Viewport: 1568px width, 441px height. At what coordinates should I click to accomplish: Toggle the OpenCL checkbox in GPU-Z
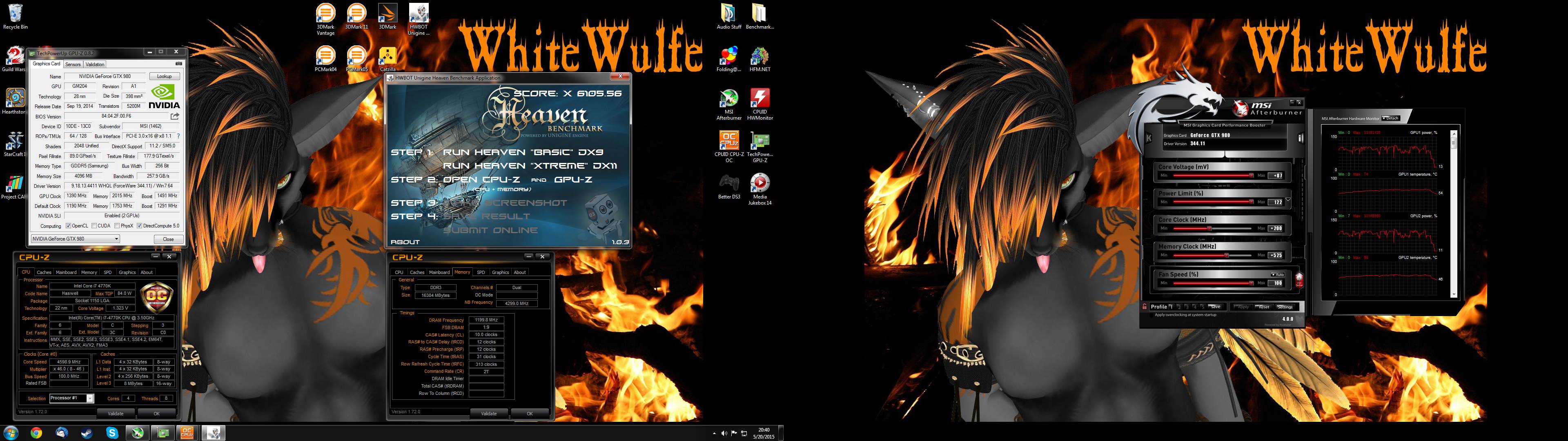pos(68,226)
